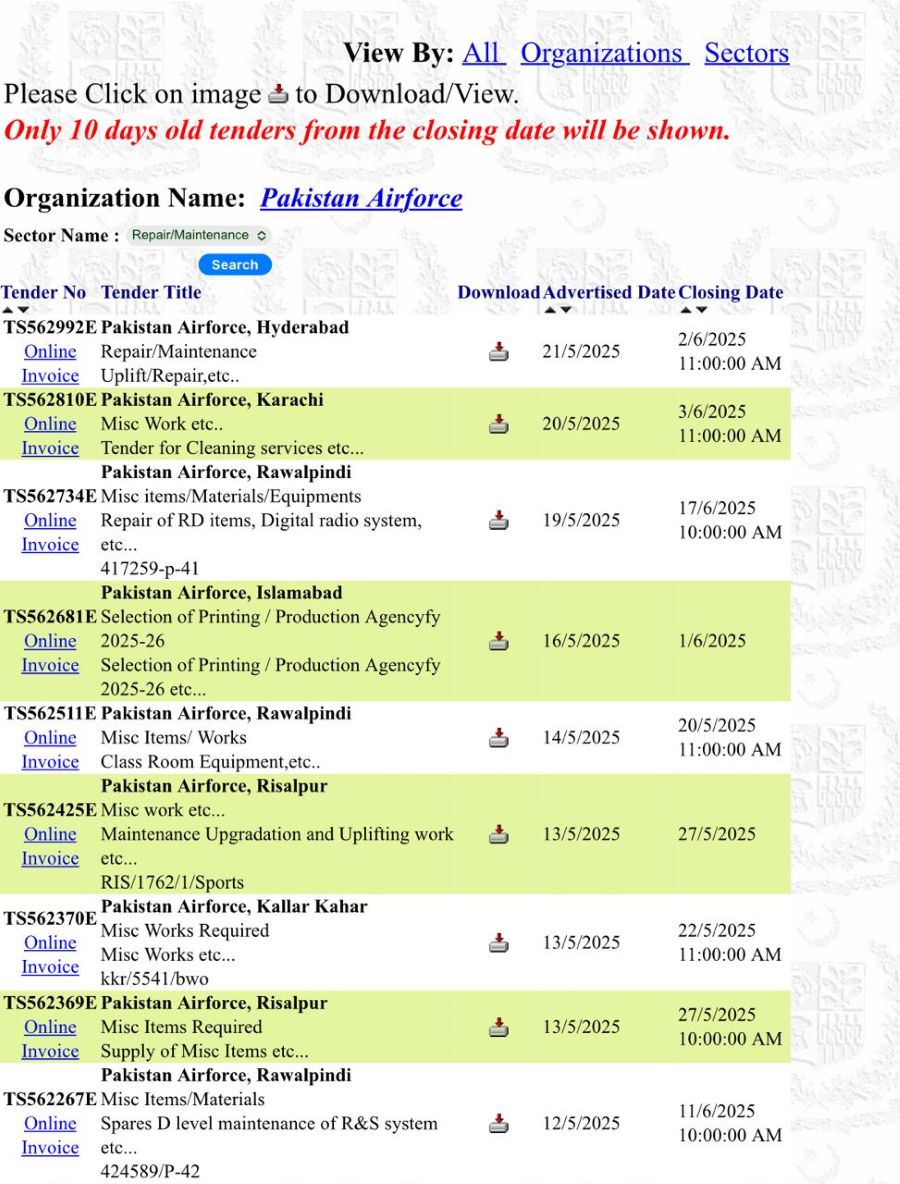
Task: Sort by Tender No ascending arrow
Action: [x=8, y=310]
